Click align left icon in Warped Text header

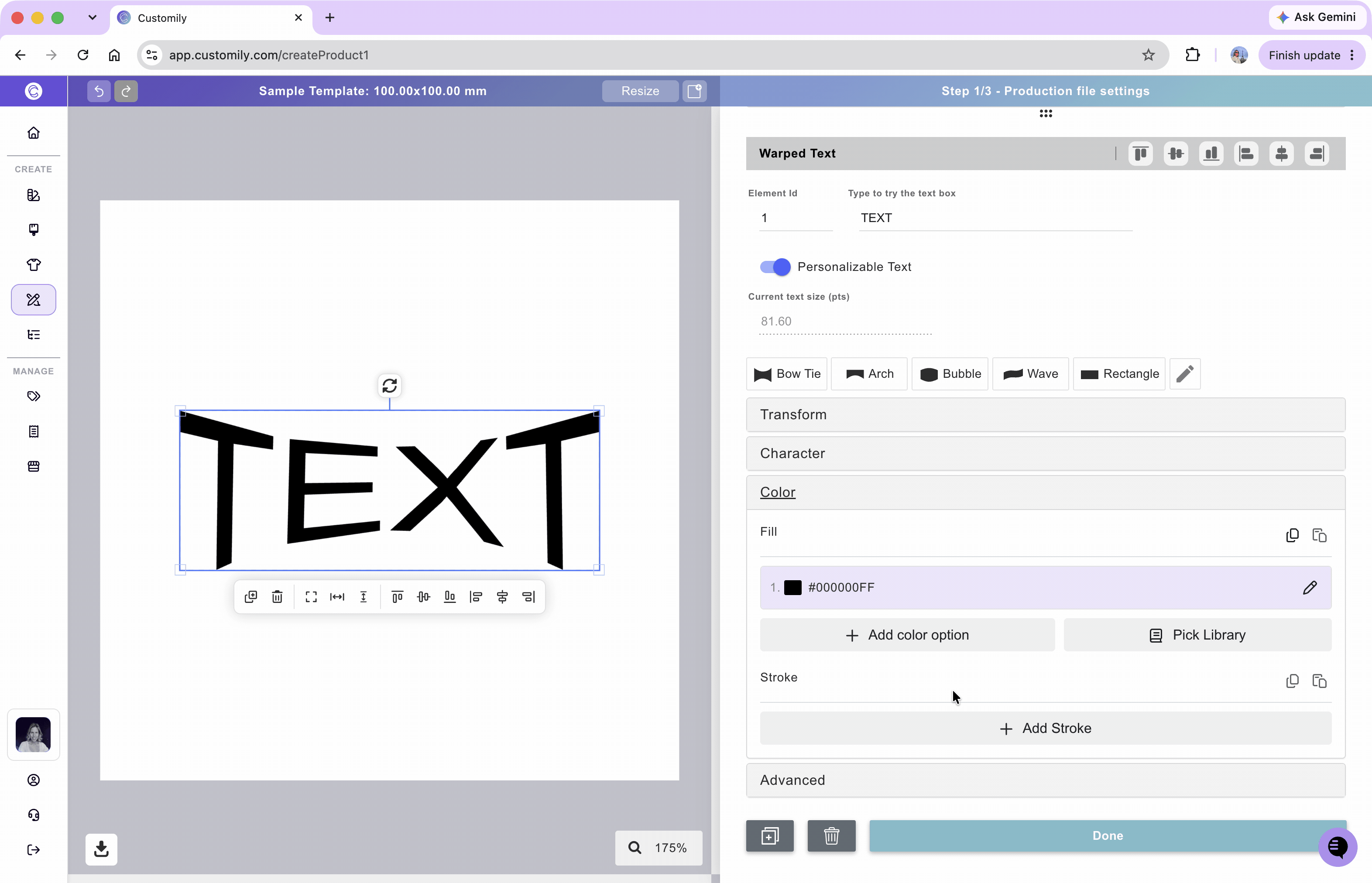pyautogui.click(x=1246, y=154)
